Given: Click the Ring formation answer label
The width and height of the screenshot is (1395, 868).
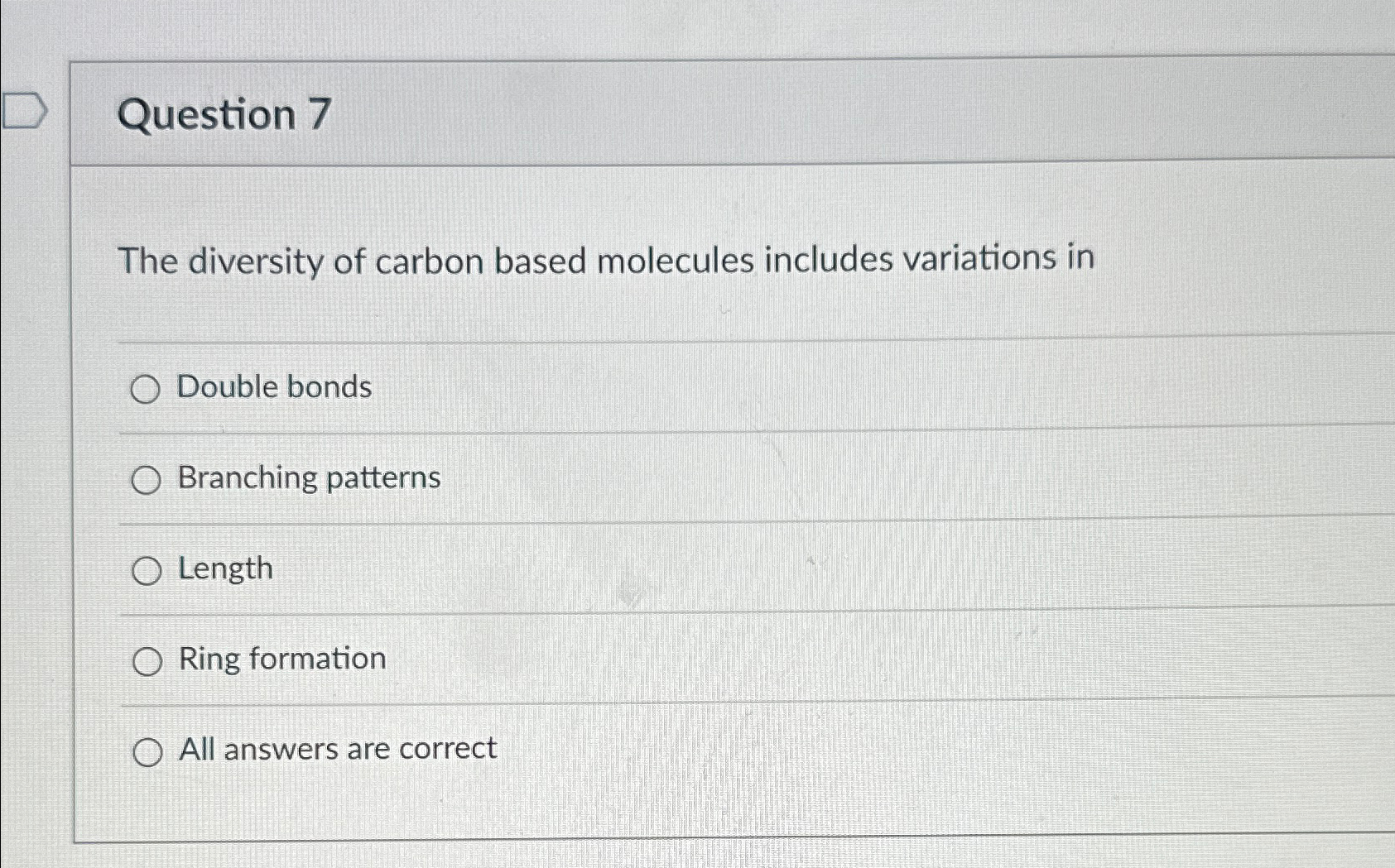Looking at the screenshot, I should (281, 659).
